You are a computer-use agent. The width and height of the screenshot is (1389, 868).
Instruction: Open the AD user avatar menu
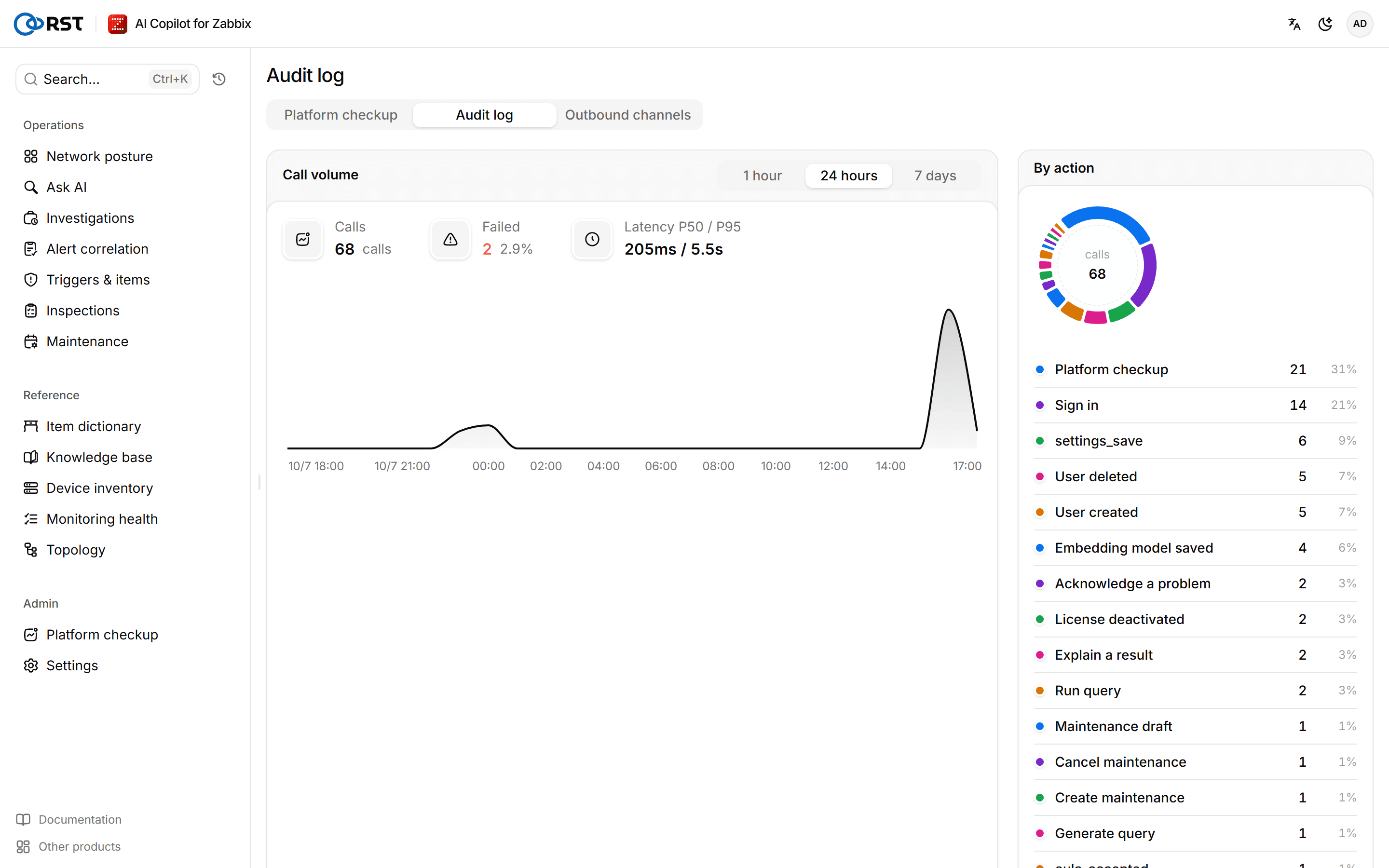tap(1360, 24)
